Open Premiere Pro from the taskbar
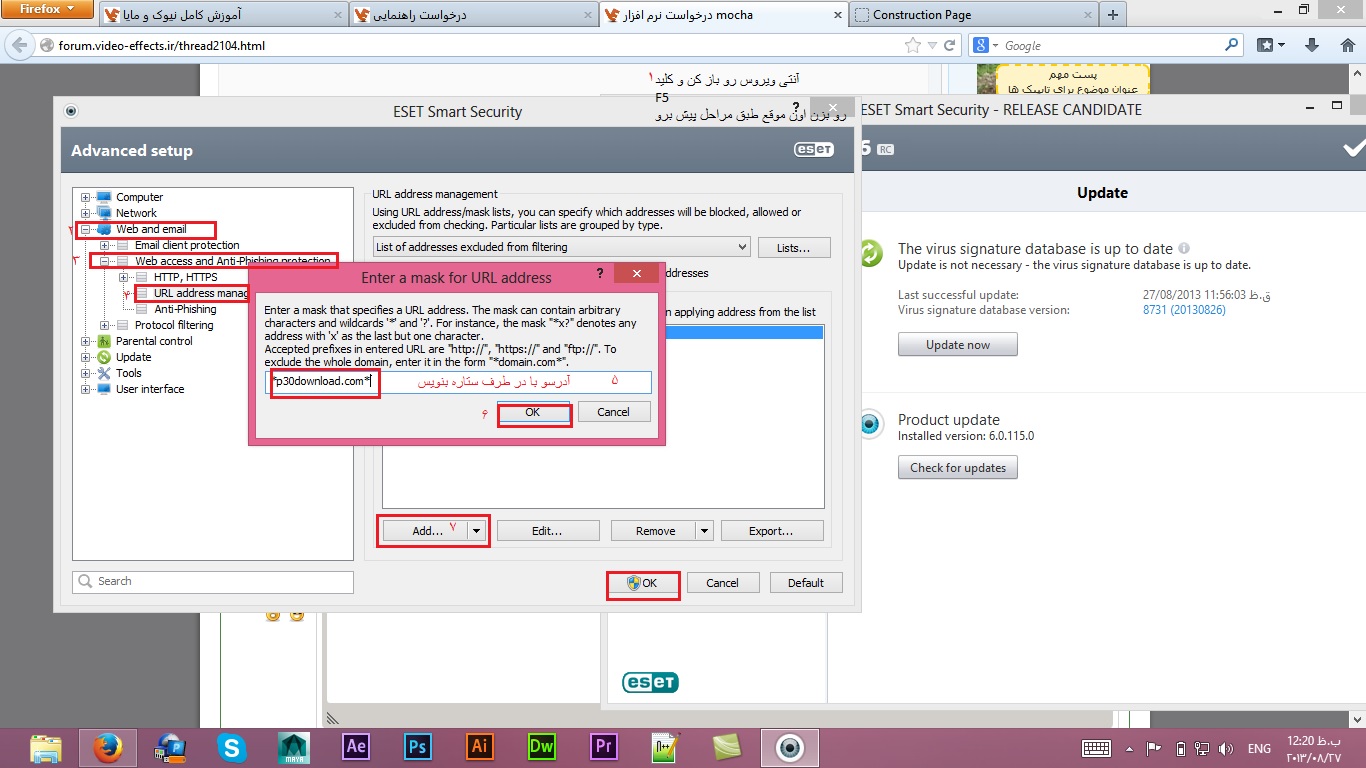This screenshot has height=768, width=1366. (604, 747)
